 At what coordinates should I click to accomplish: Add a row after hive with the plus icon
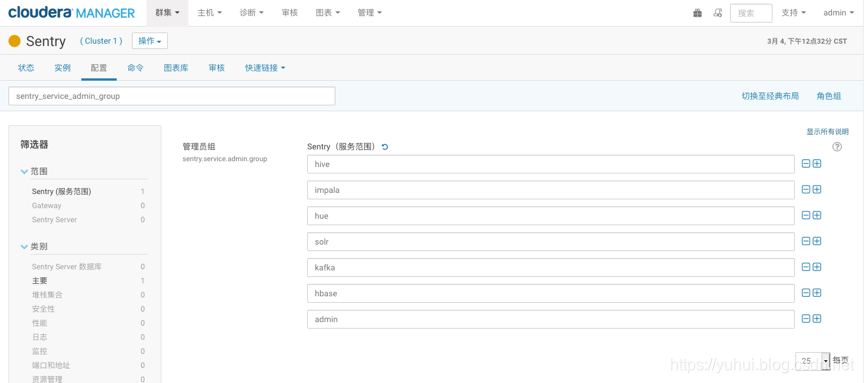pyautogui.click(x=817, y=164)
